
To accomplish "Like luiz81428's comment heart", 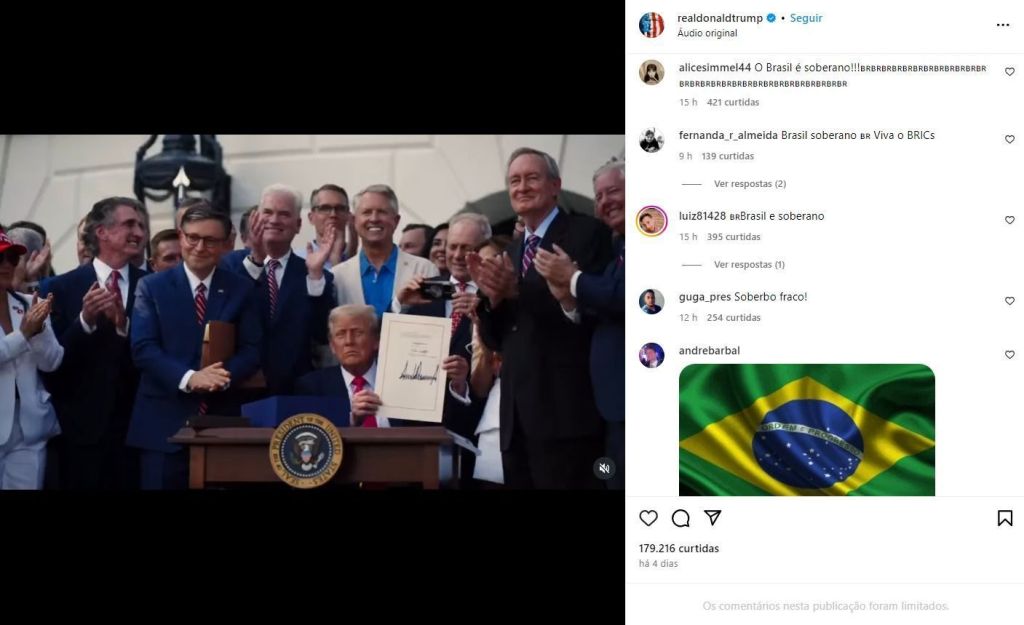I will [x=1010, y=220].
